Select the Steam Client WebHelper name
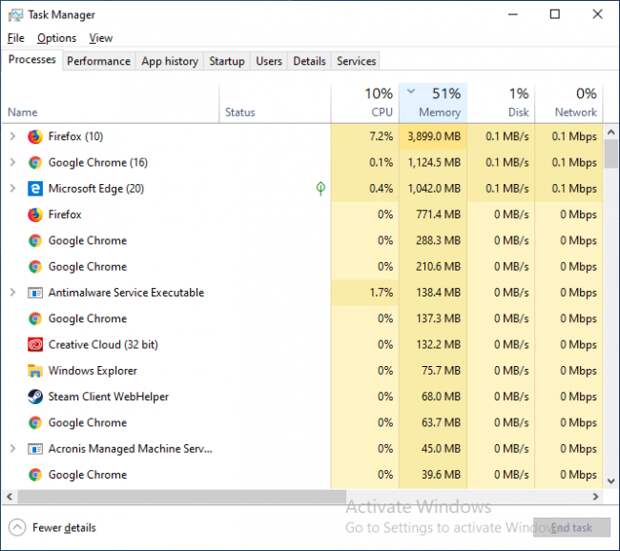620x551 pixels. [x=108, y=397]
